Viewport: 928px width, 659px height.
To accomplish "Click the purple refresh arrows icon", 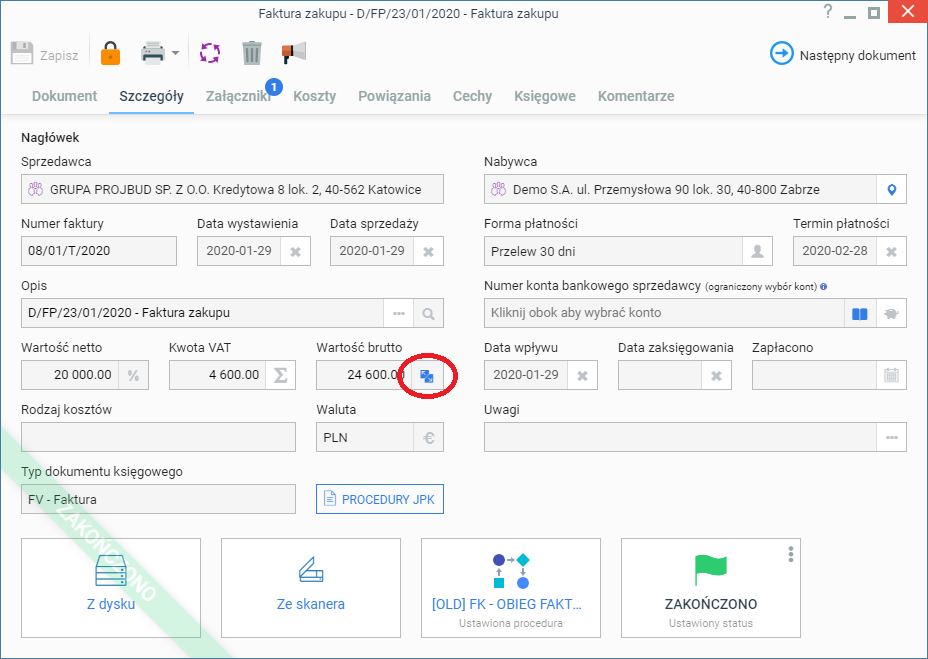I will point(210,53).
